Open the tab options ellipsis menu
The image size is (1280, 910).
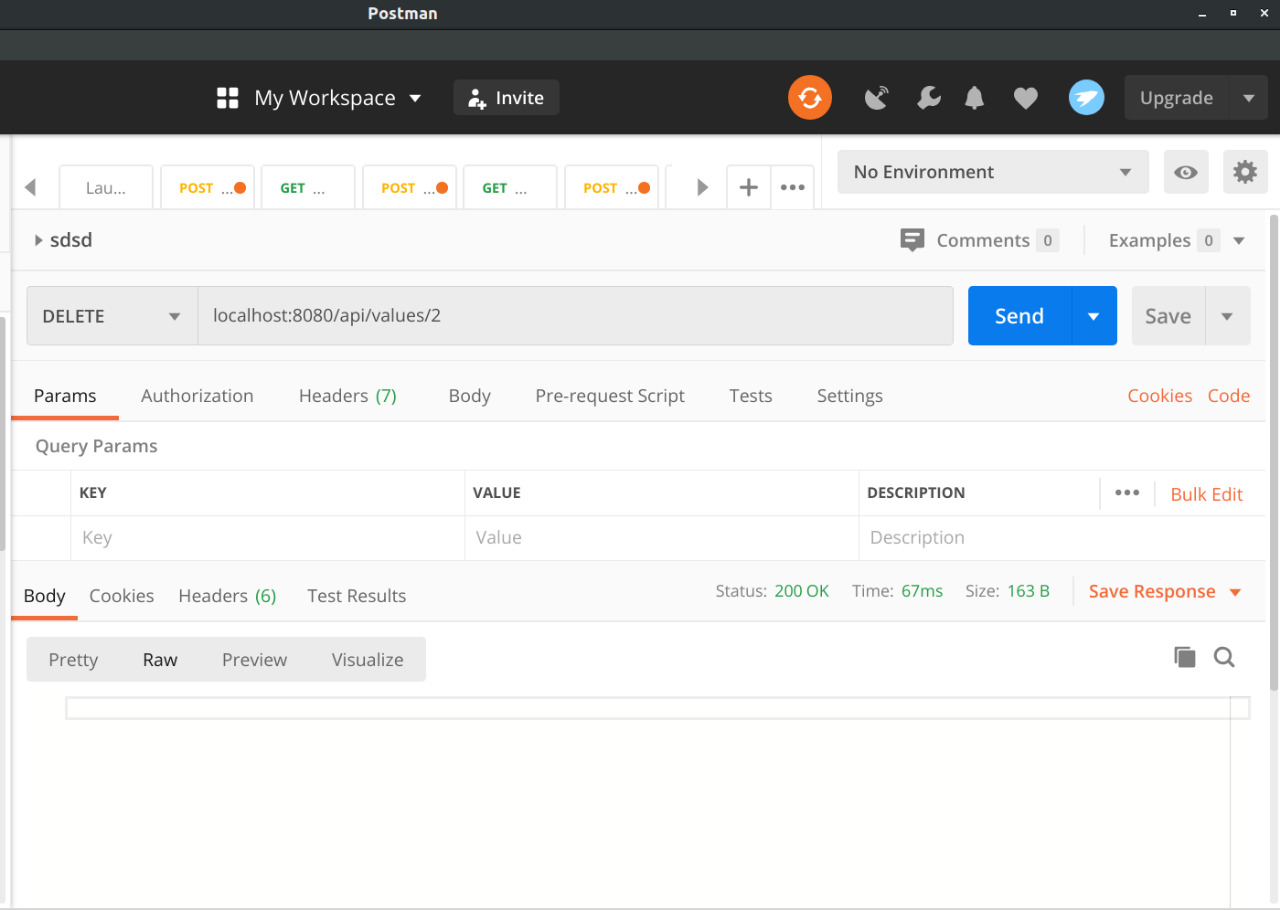[793, 187]
